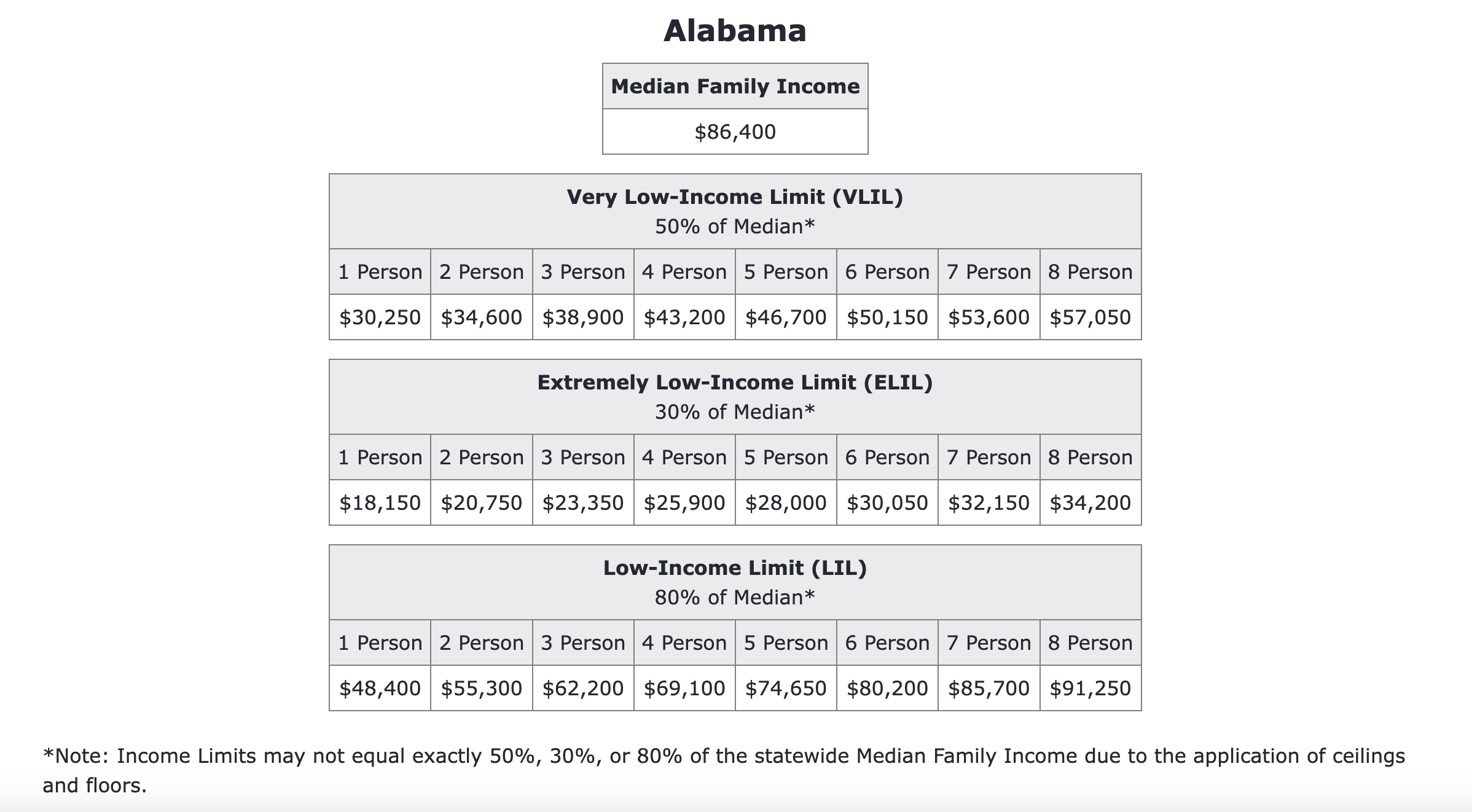Click the "5 Person" header in the LIL table
The image size is (1472, 812).
785,643
